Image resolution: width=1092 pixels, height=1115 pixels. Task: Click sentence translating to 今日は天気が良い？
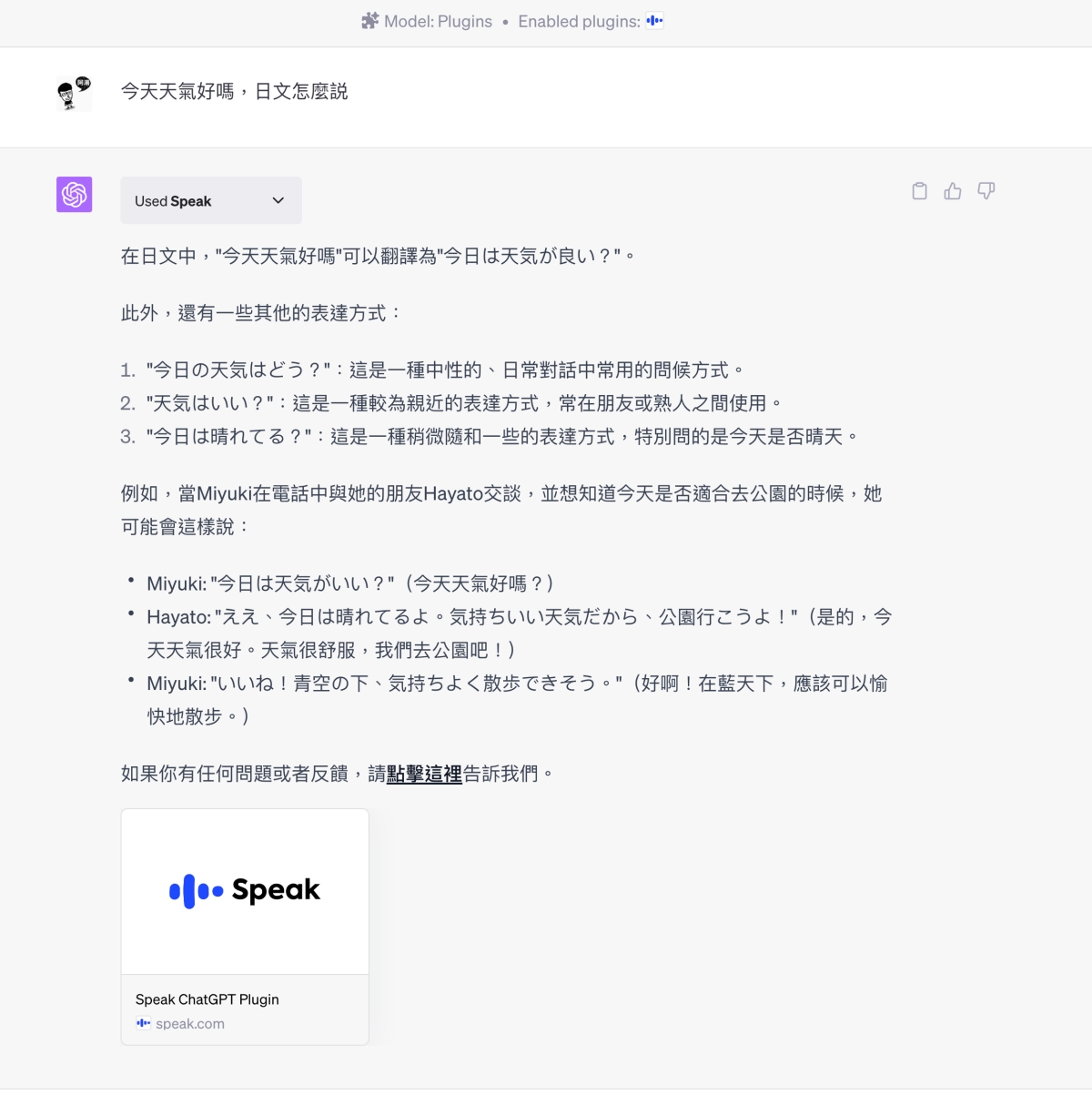pos(378,256)
